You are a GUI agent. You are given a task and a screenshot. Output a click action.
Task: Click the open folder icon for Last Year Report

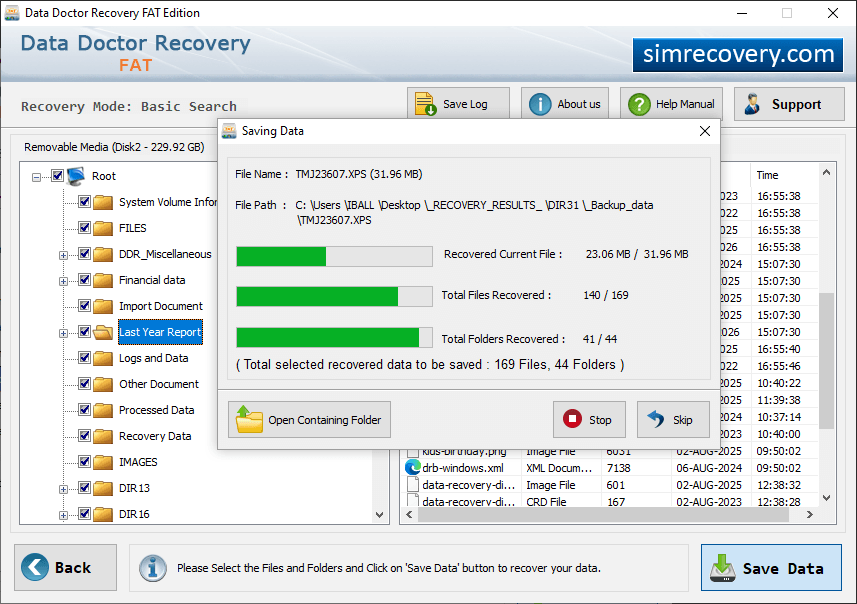point(103,332)
